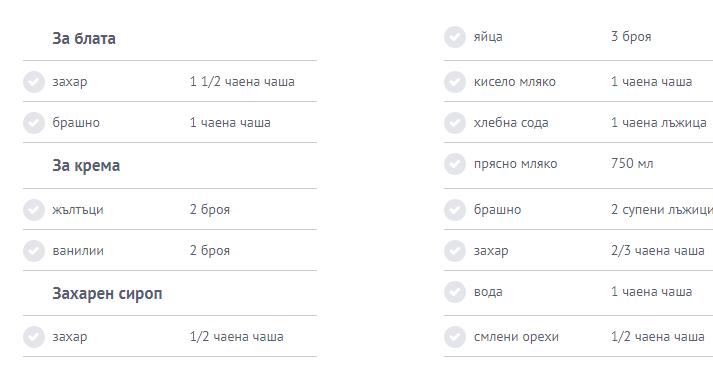Screen dimensions: 713x365
Task: Check off захар 2/3 чаена чаша
Action: (x=455, y=250)
